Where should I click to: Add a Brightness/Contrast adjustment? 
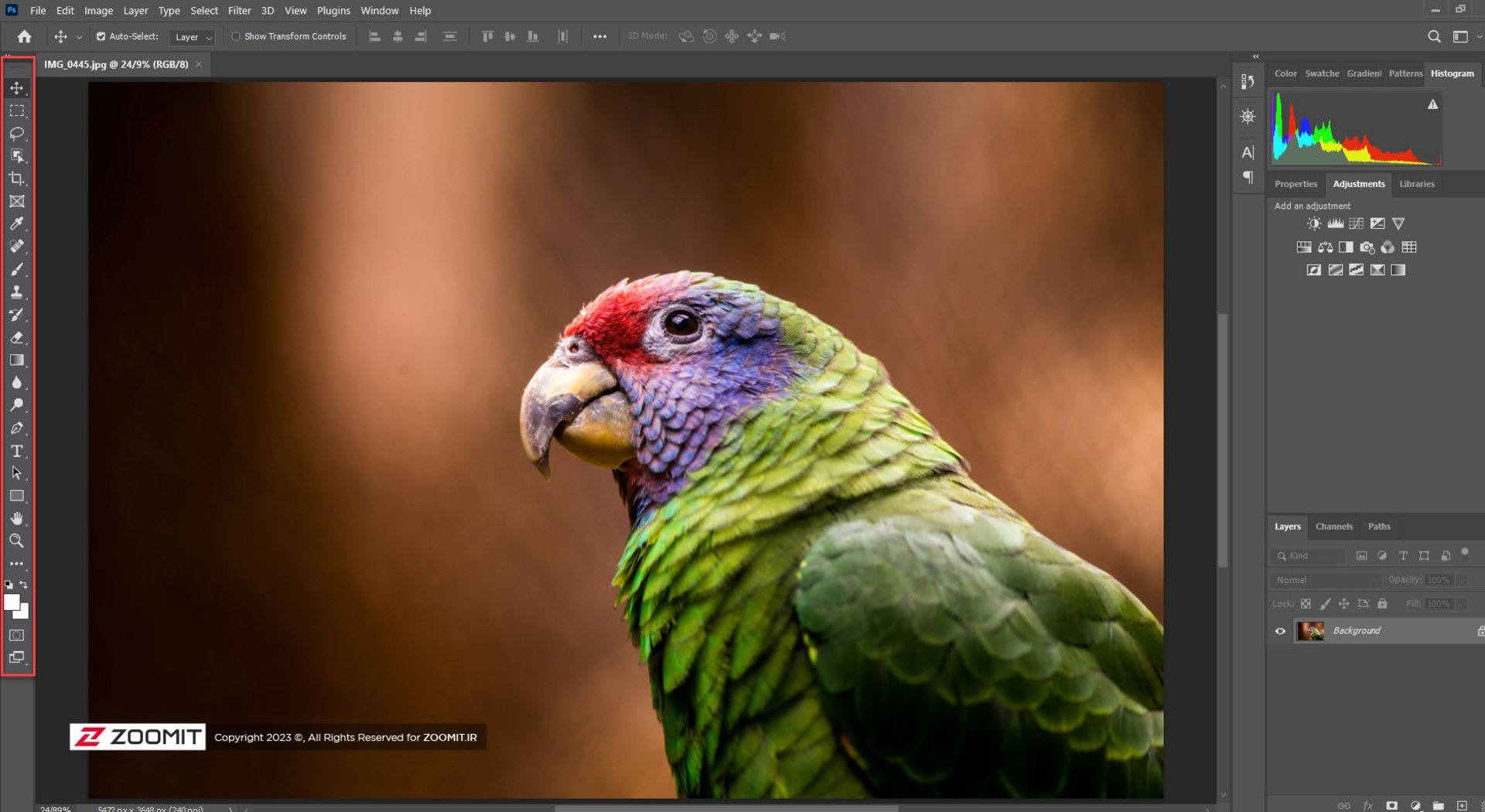[1313, 223]
